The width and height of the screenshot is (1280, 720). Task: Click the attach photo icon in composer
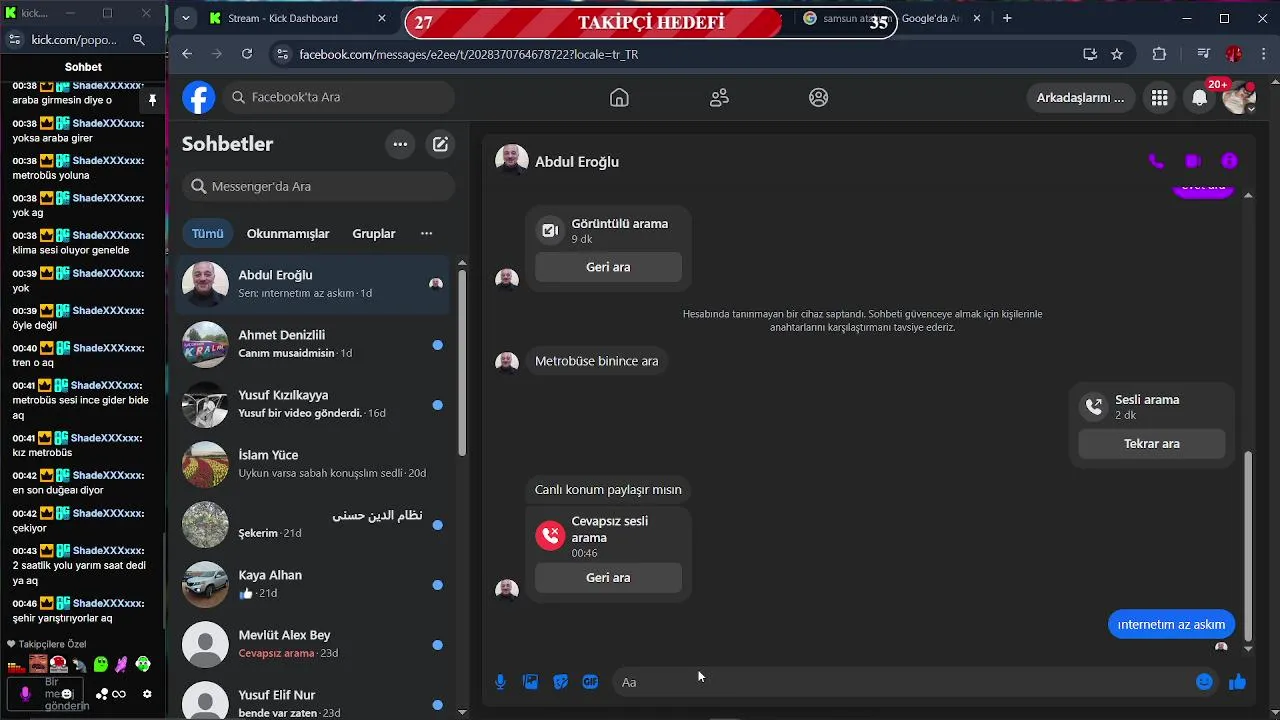pos(531,682)
